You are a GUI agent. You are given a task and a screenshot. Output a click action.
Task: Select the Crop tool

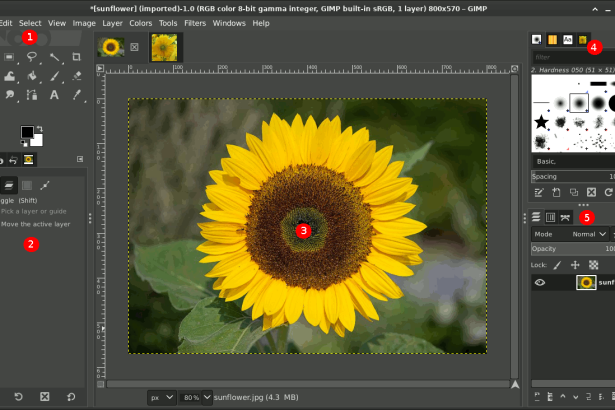click(x=77, y=57)
